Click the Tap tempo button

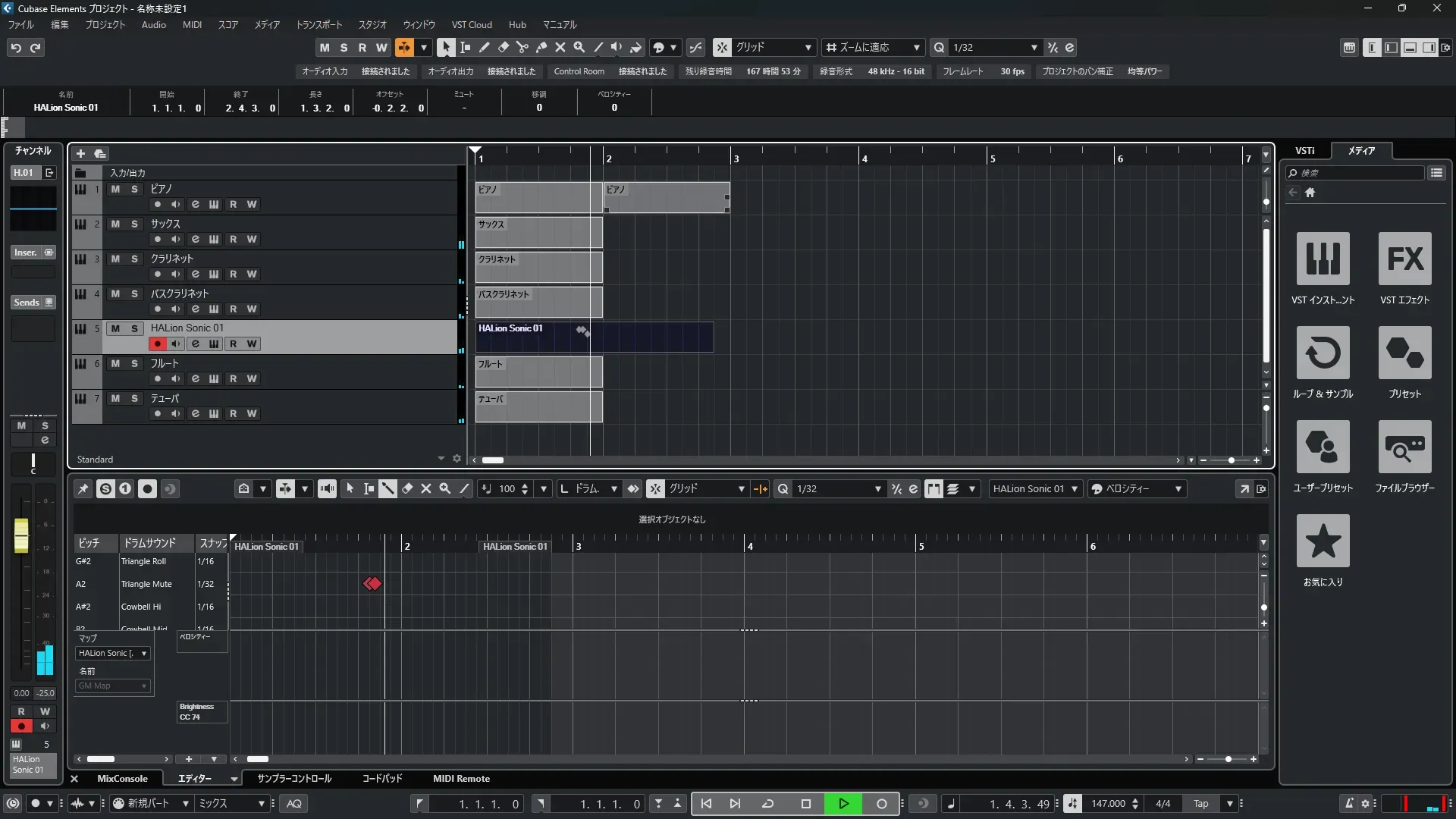point(1200,803)
